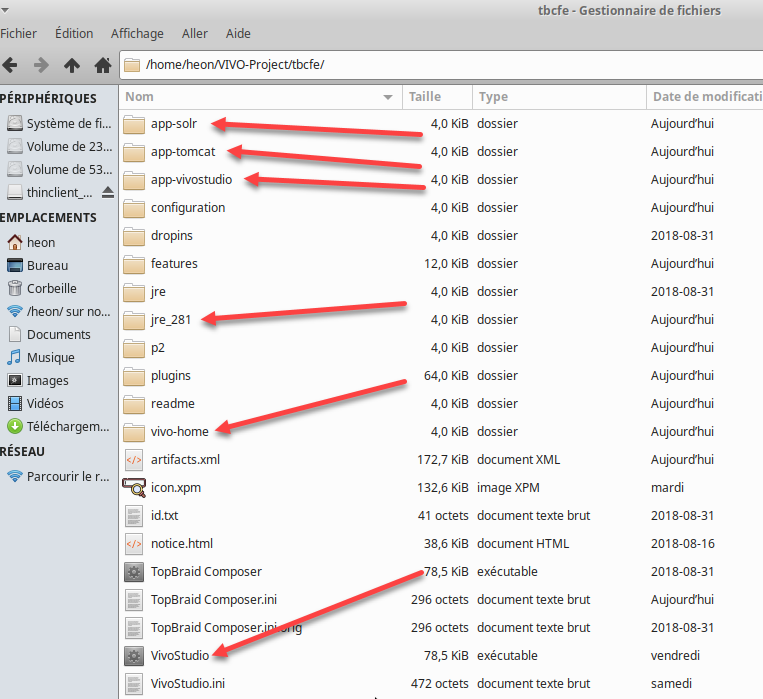This screenshot has height=699, width=763.
Task: Go back with the left arrow button
Action: coord(10,65)
